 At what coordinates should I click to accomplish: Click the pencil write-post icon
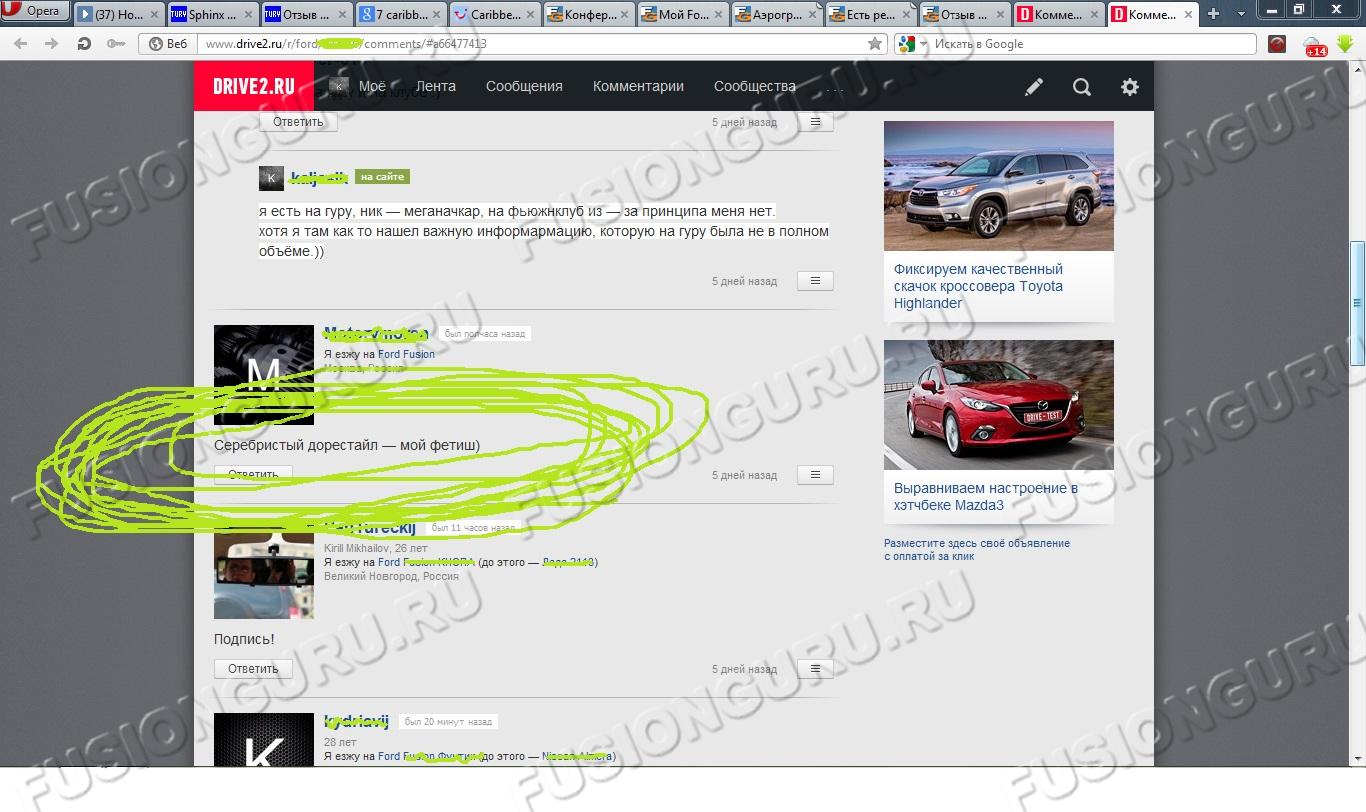pos(1034,87)
